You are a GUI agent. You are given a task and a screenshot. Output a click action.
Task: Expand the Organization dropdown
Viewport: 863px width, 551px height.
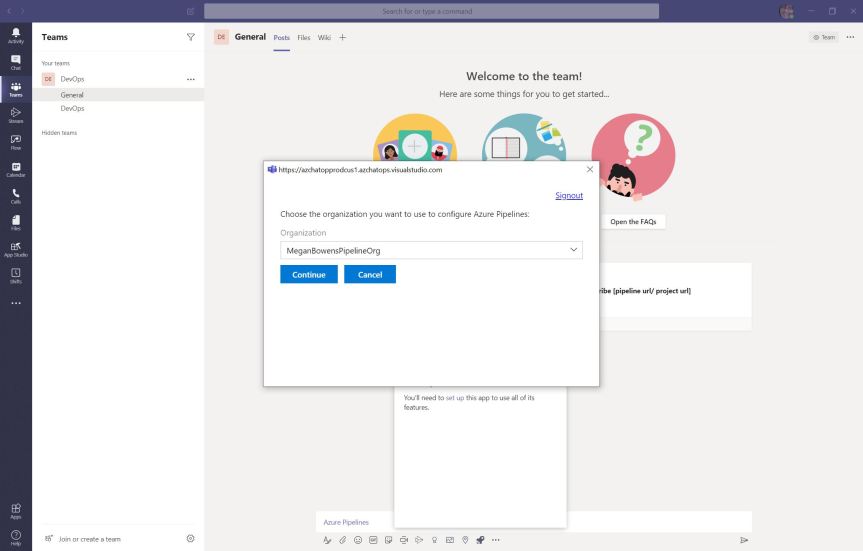(x=431, y=250)
